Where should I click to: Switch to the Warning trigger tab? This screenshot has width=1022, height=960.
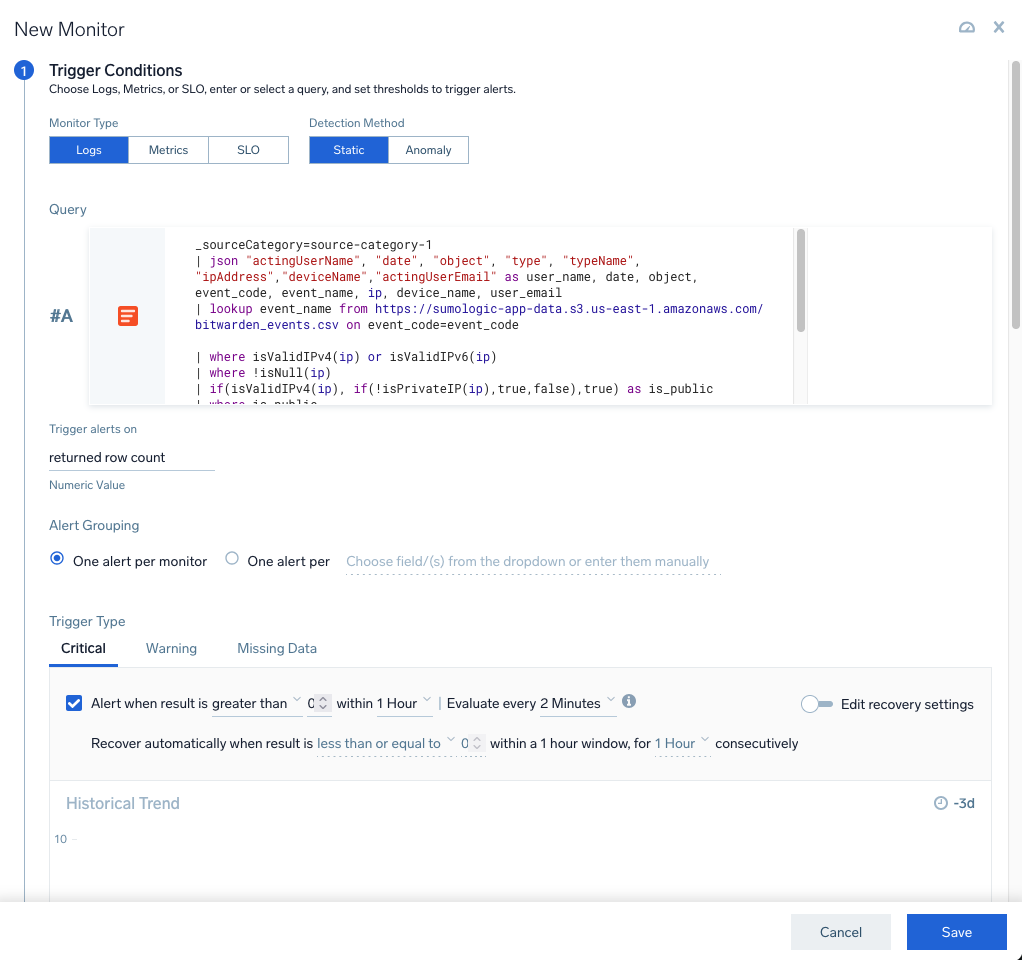click(x=171, y=648)
